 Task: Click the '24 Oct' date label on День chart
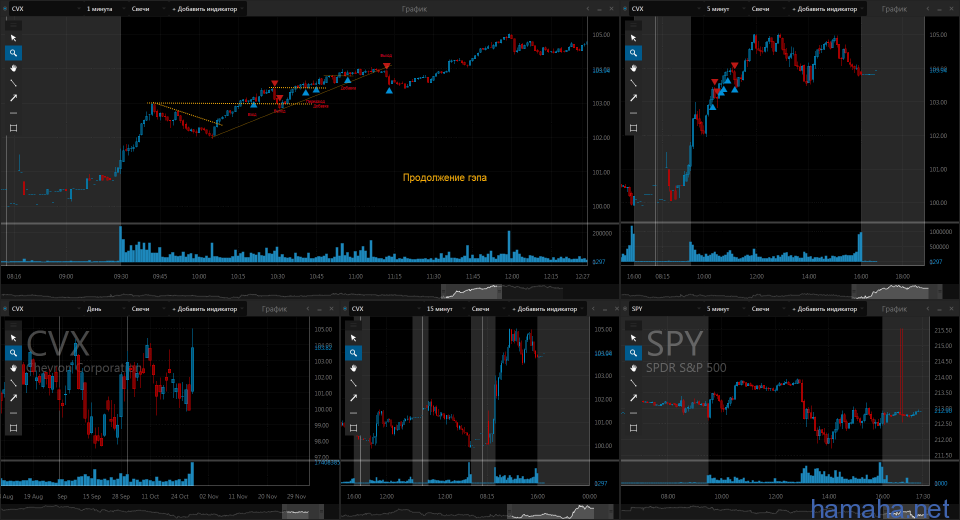179,497
